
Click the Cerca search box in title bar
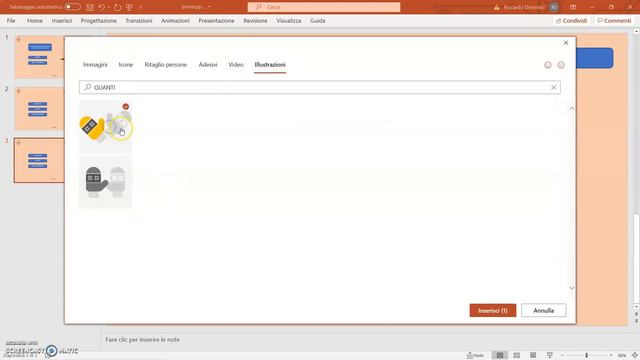[x=324, y=7]
